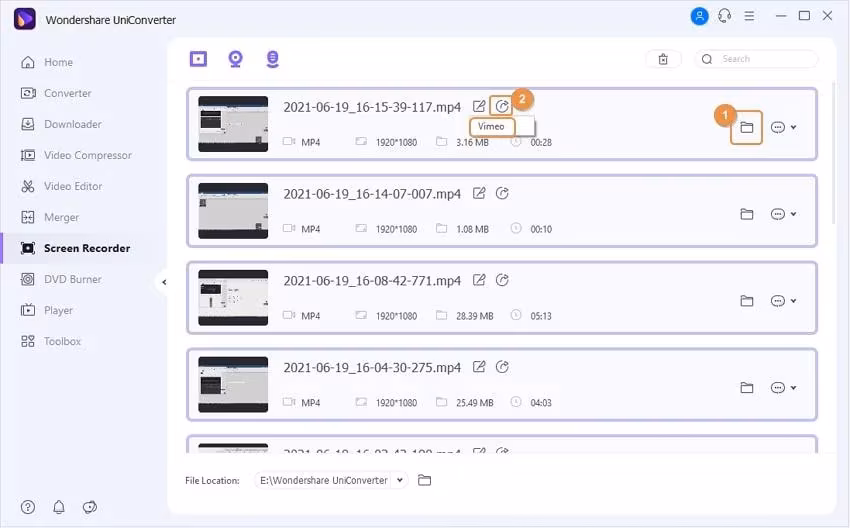Screen dimensions: 850x528
Task: Select file name 2021-06-19_16-04-30-275.mp4
Action: click(372, 367)
